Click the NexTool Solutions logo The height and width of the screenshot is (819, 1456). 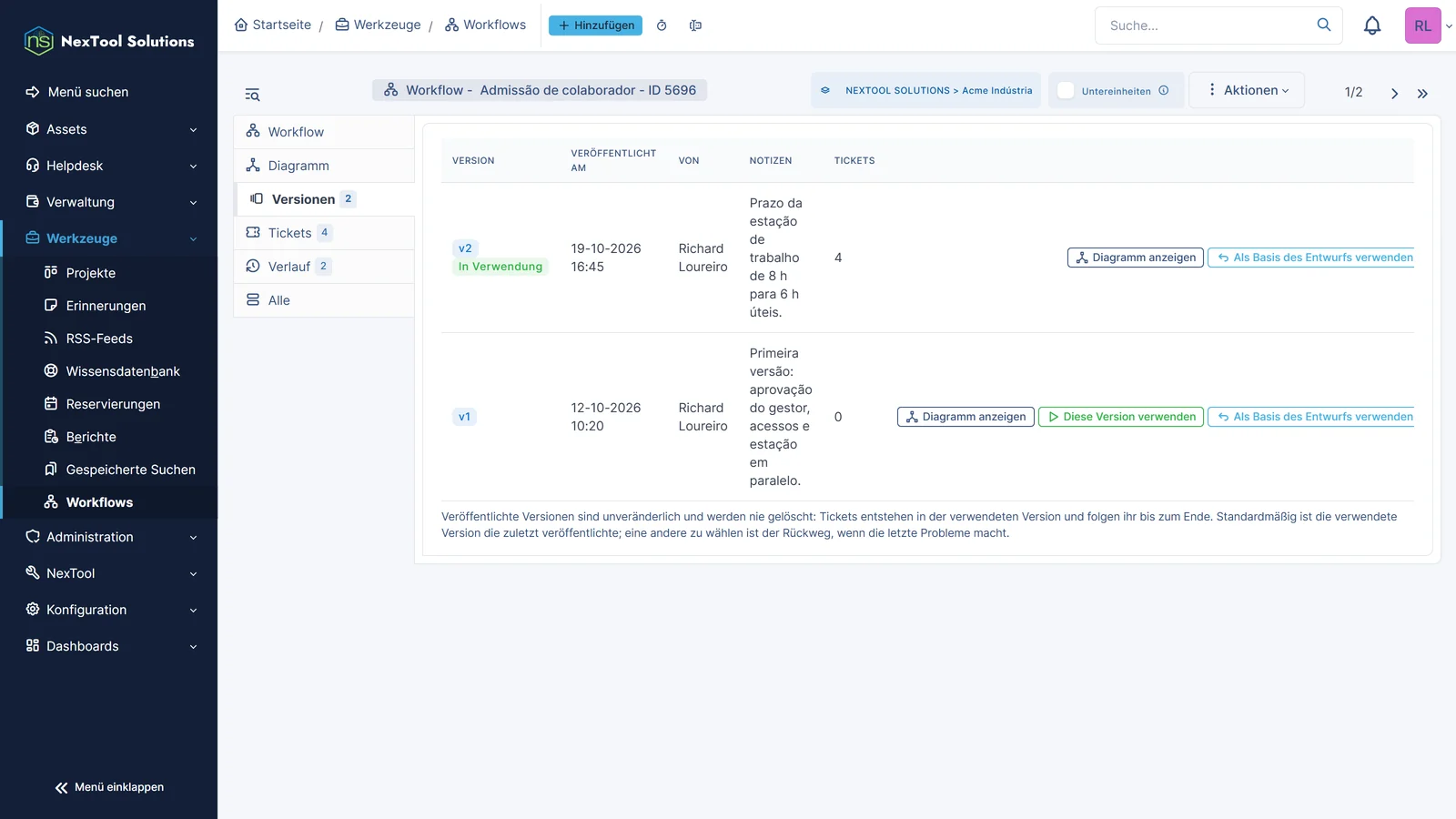(x=108, y=41)
